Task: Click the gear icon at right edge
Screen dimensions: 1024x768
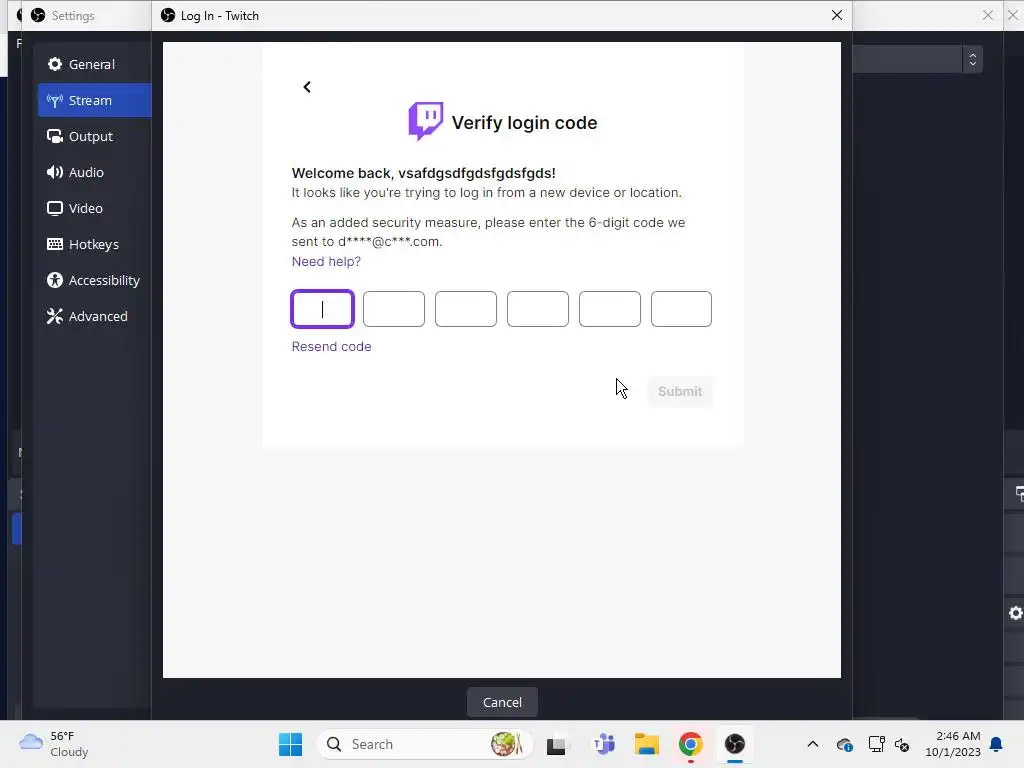Action: pos(1016,613)
